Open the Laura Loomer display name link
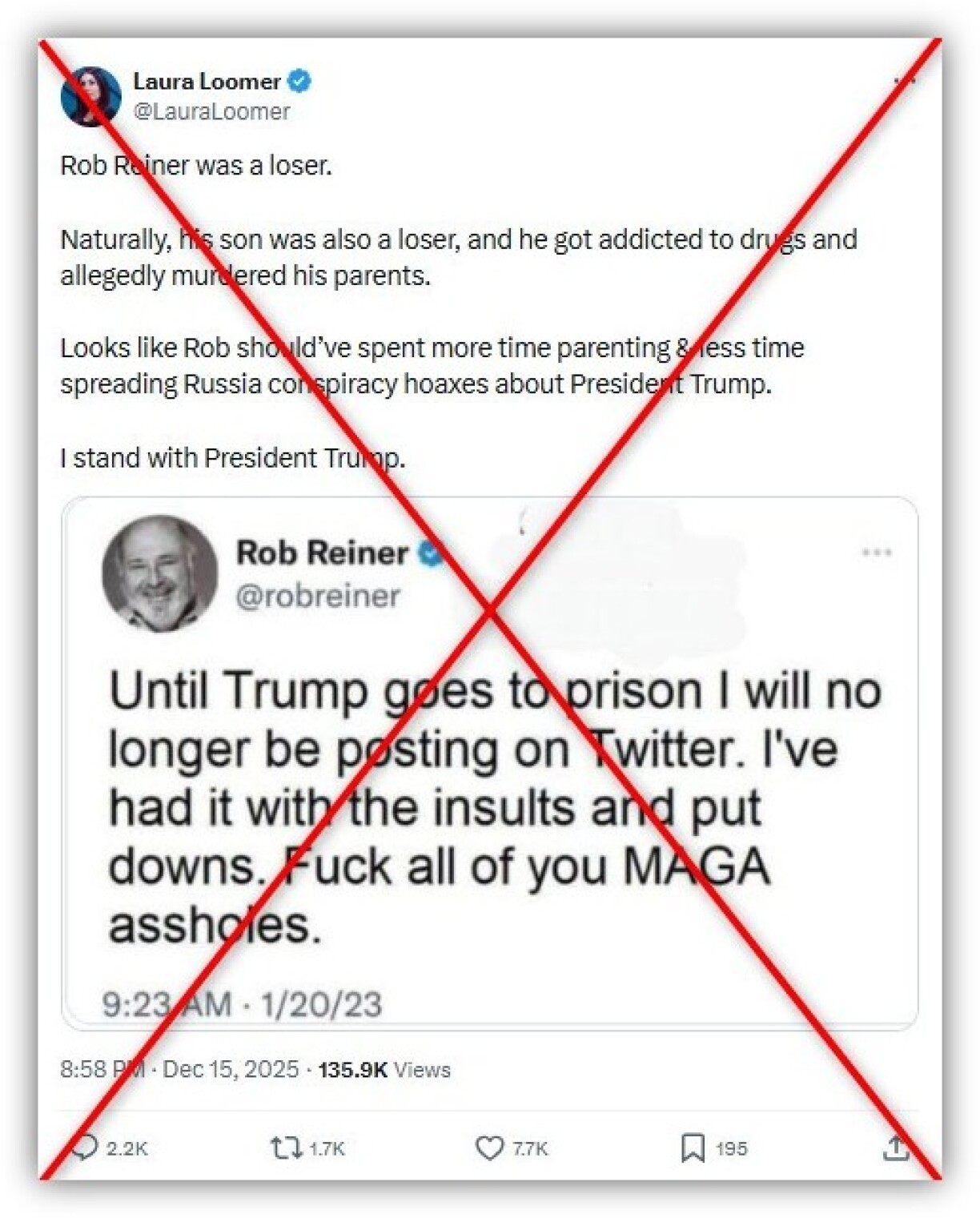This screenshot has width=980, height=1218. point(207,81)
